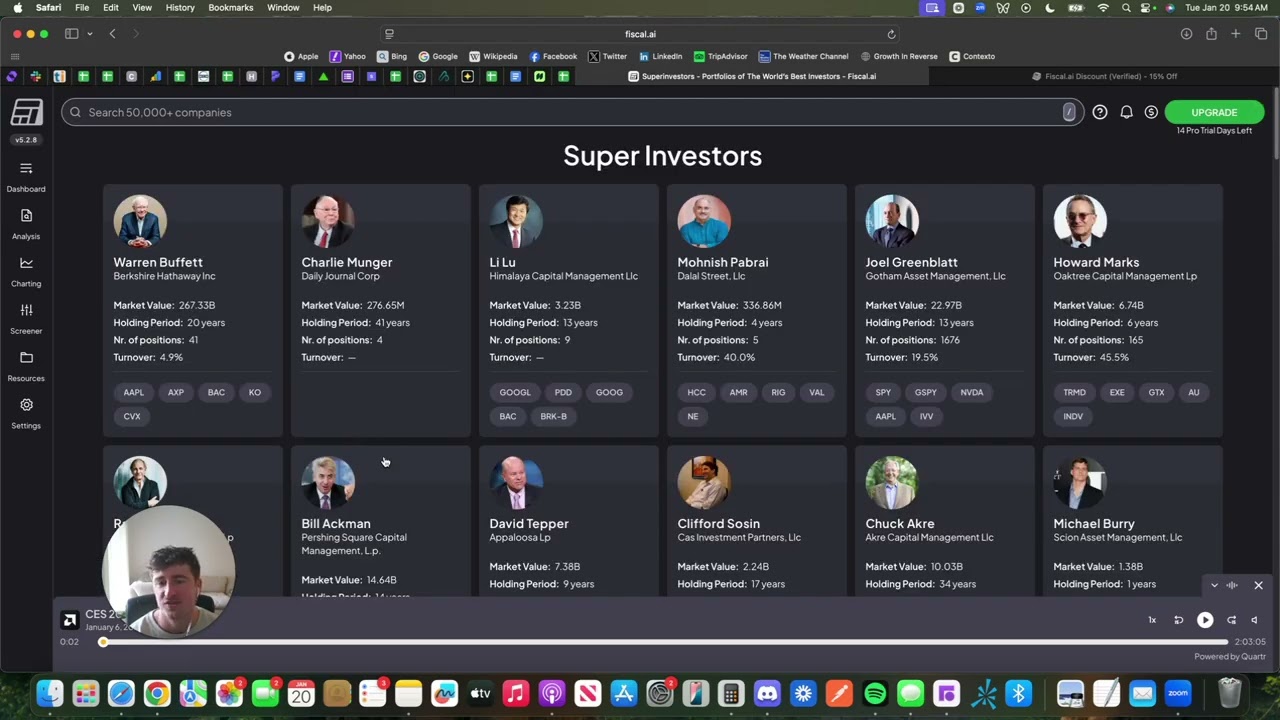Collapse the audio player with chevron

click(x=1214, y=585)
